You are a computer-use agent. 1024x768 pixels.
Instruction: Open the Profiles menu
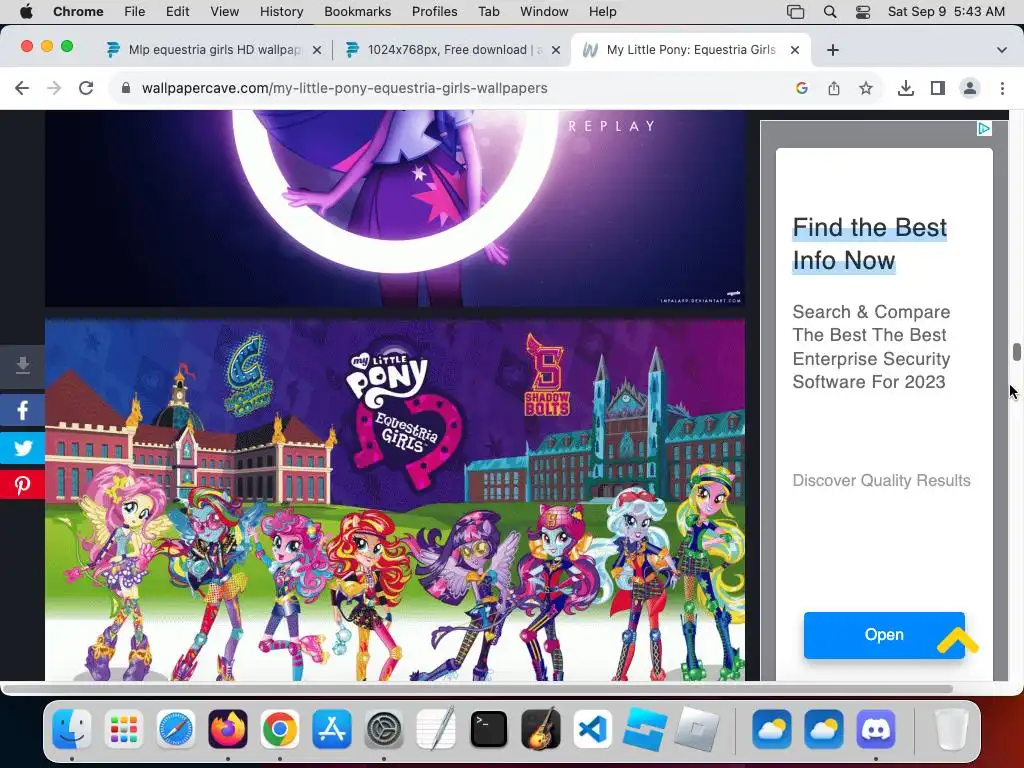[434, 12]
